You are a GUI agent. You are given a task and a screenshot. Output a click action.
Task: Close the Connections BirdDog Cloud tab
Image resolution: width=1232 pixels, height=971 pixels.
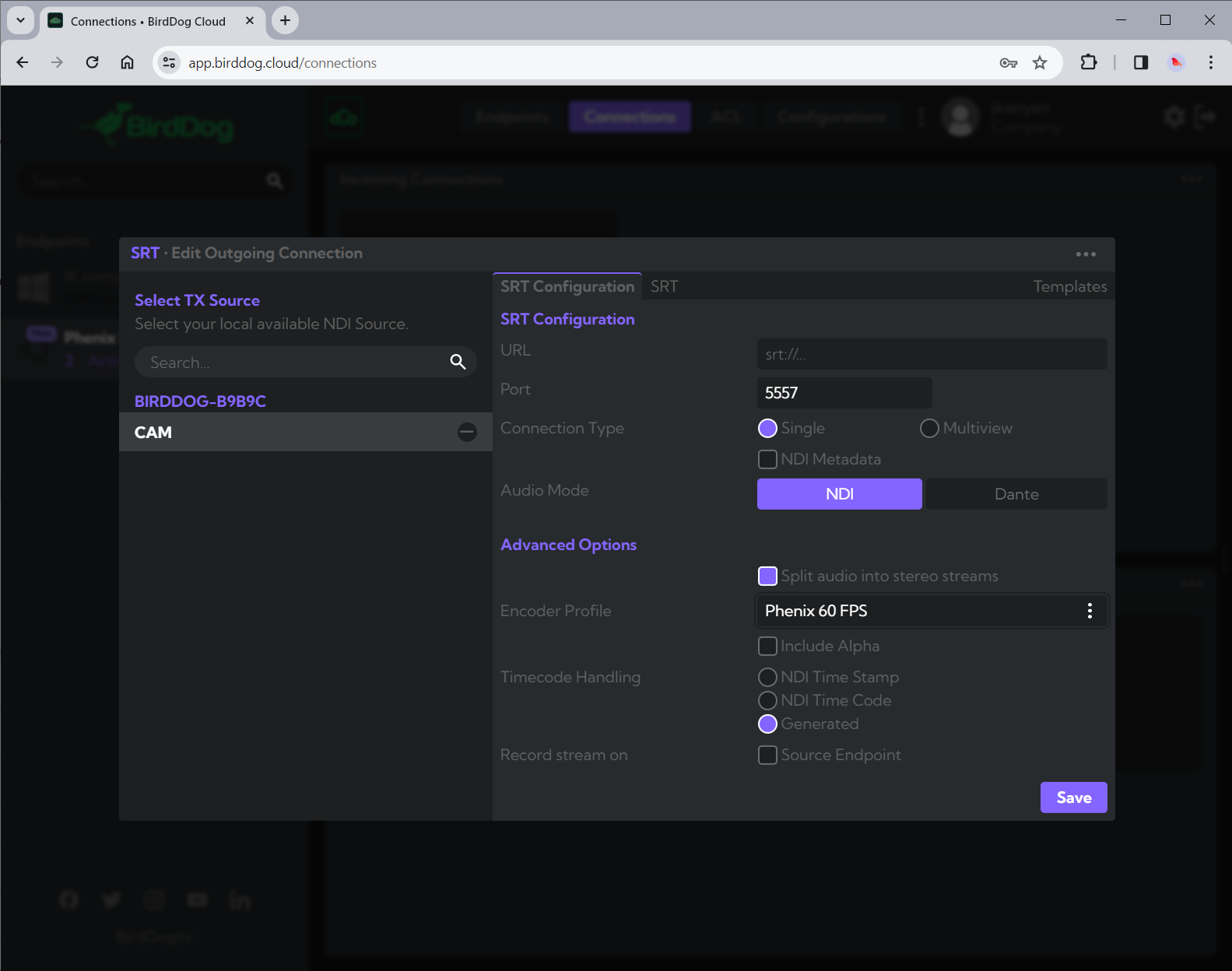click(250, 21)
